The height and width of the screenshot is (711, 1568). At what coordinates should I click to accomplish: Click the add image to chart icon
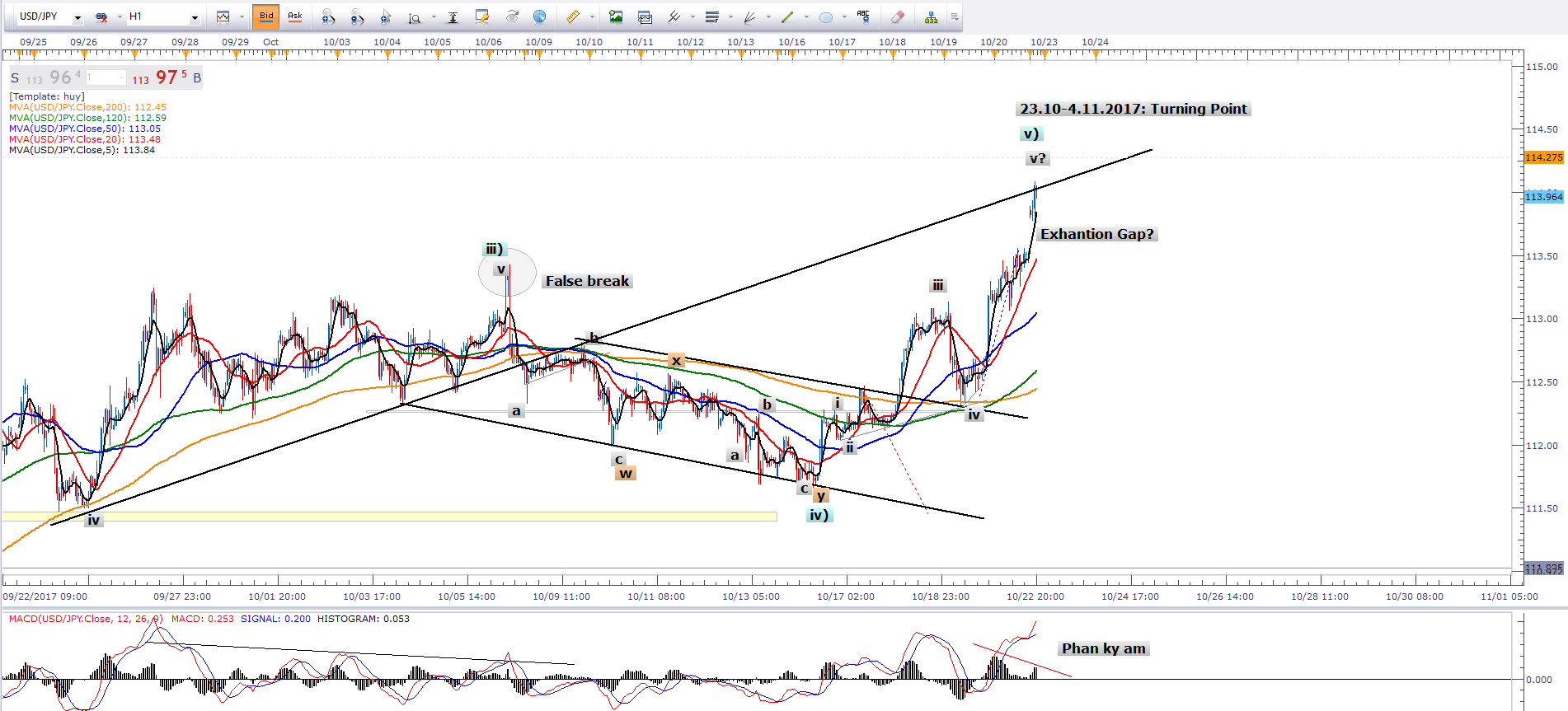(616, 16)
